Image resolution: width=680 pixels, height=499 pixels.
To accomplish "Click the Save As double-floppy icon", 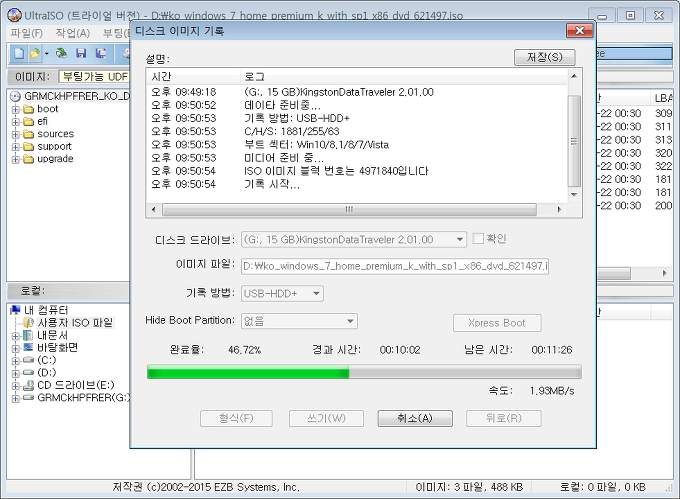I will click(101, 53).
